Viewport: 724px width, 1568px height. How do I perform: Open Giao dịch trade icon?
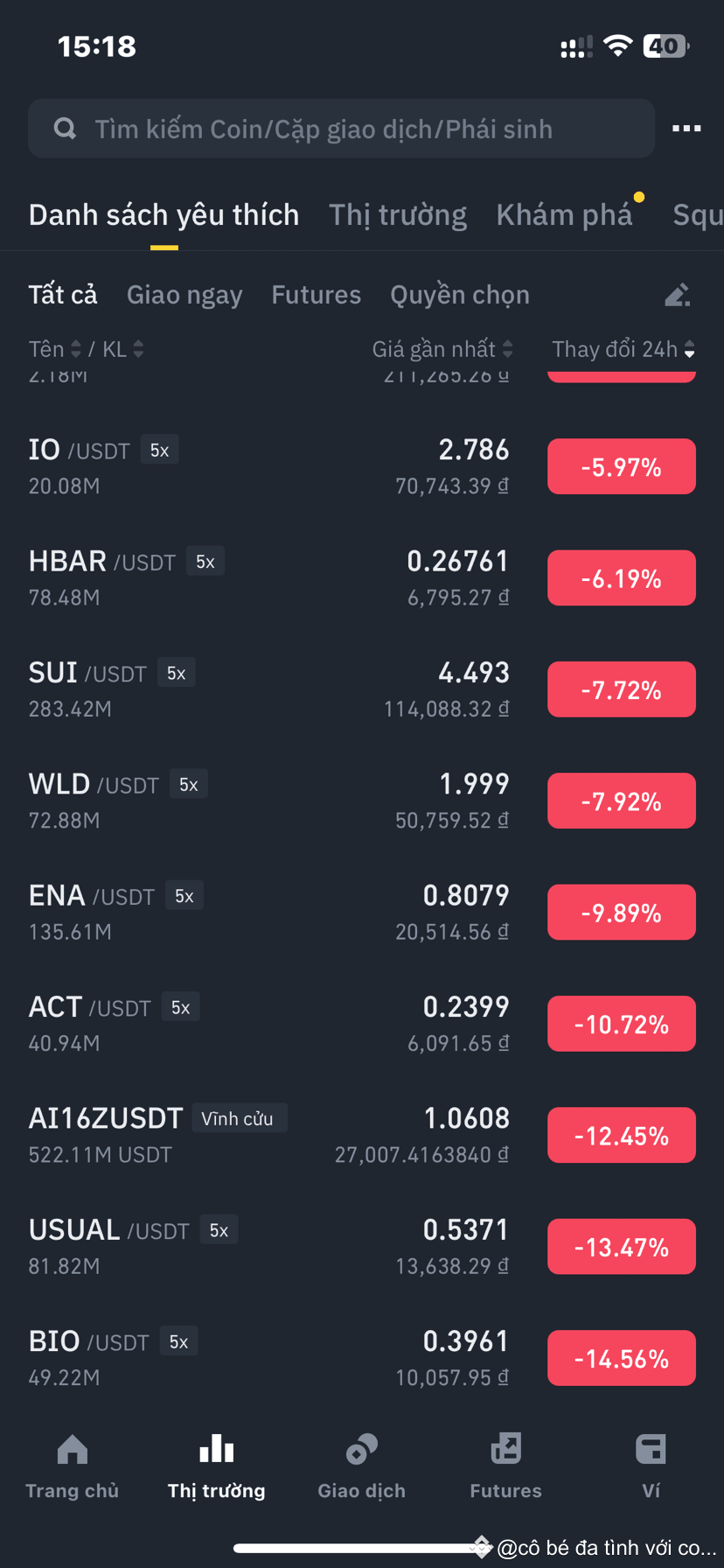click(361, 1450)
